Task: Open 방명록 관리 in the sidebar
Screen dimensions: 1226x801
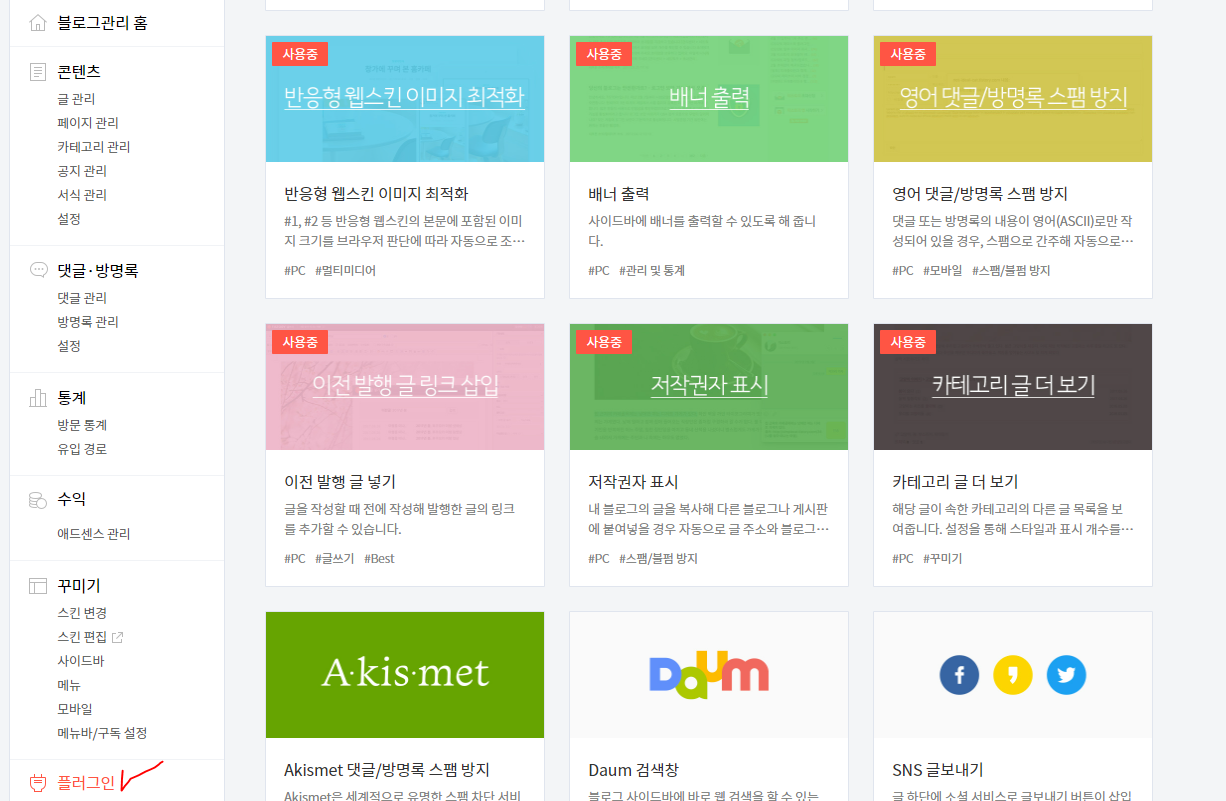Action: pyautogui.click(x=88, y=322)
